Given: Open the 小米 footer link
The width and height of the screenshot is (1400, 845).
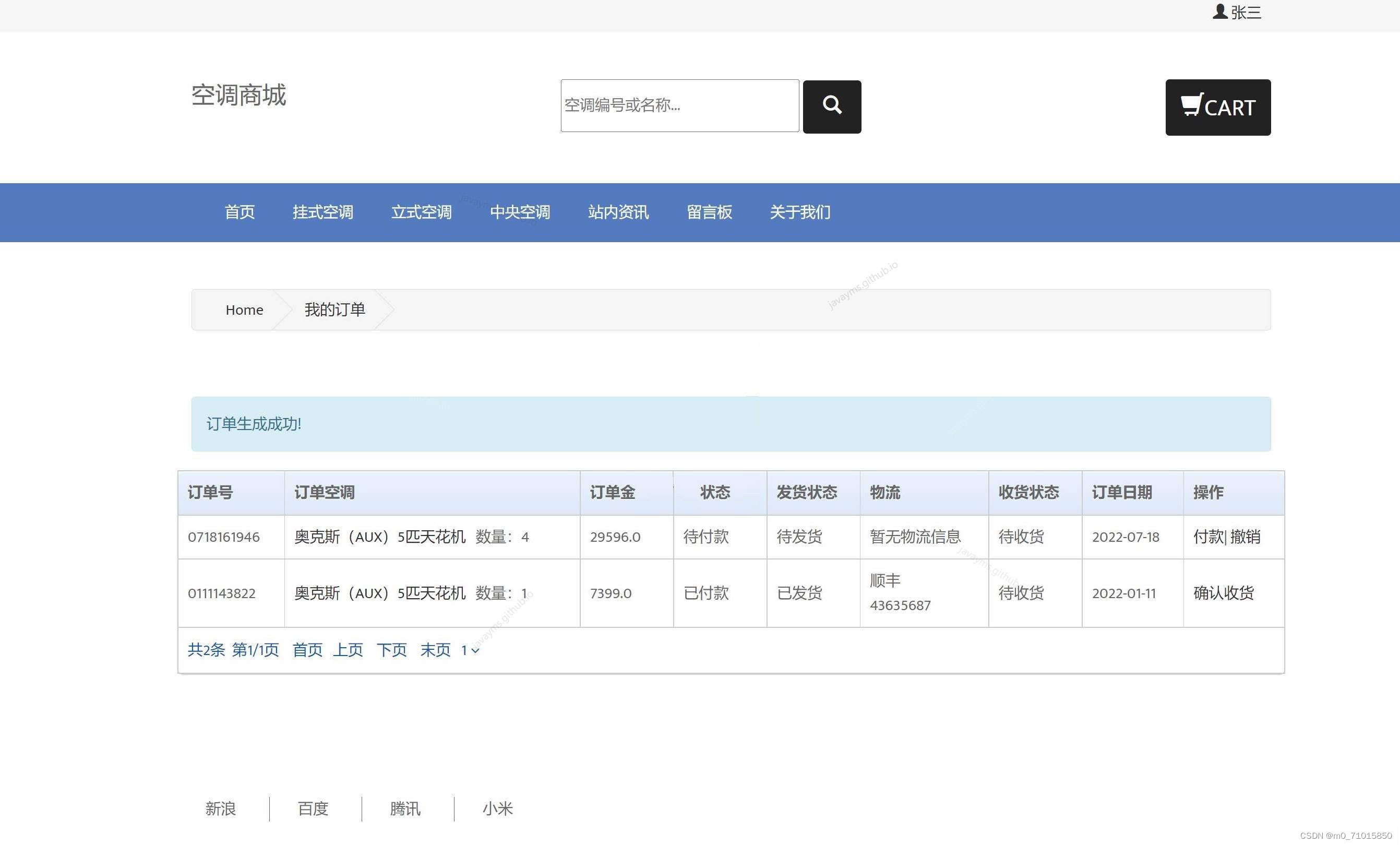Looking at the screenshot, I should point(498,808).
